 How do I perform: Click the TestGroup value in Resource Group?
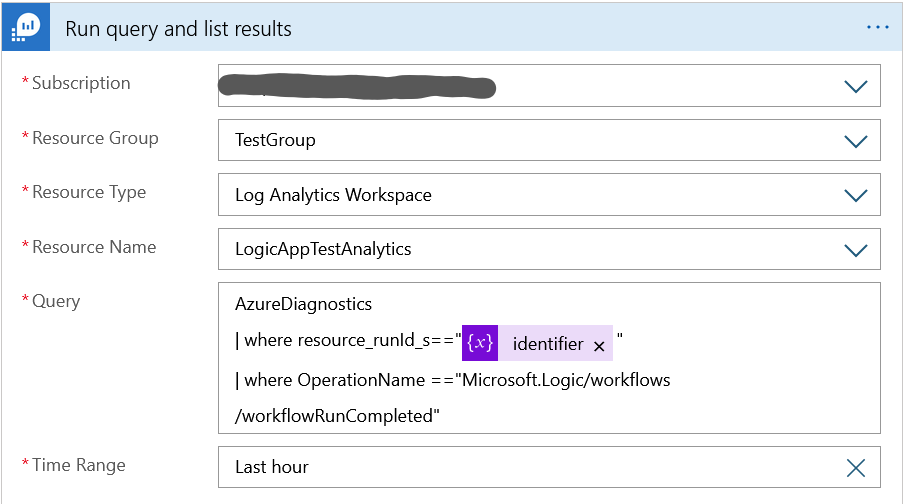pos(275,140)
